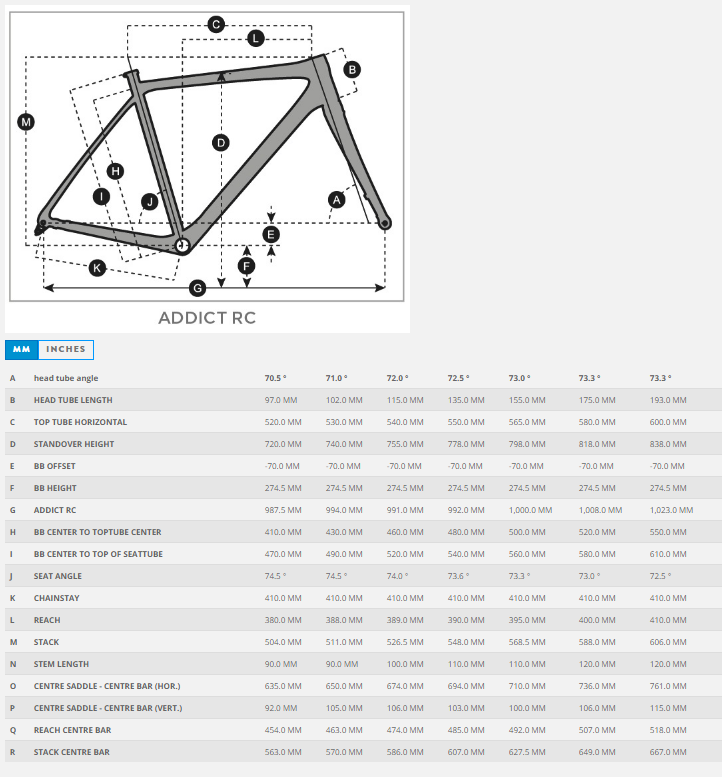Click marker H on the seat tube
This screenshot has height=777, width=722.
[115, 171]
